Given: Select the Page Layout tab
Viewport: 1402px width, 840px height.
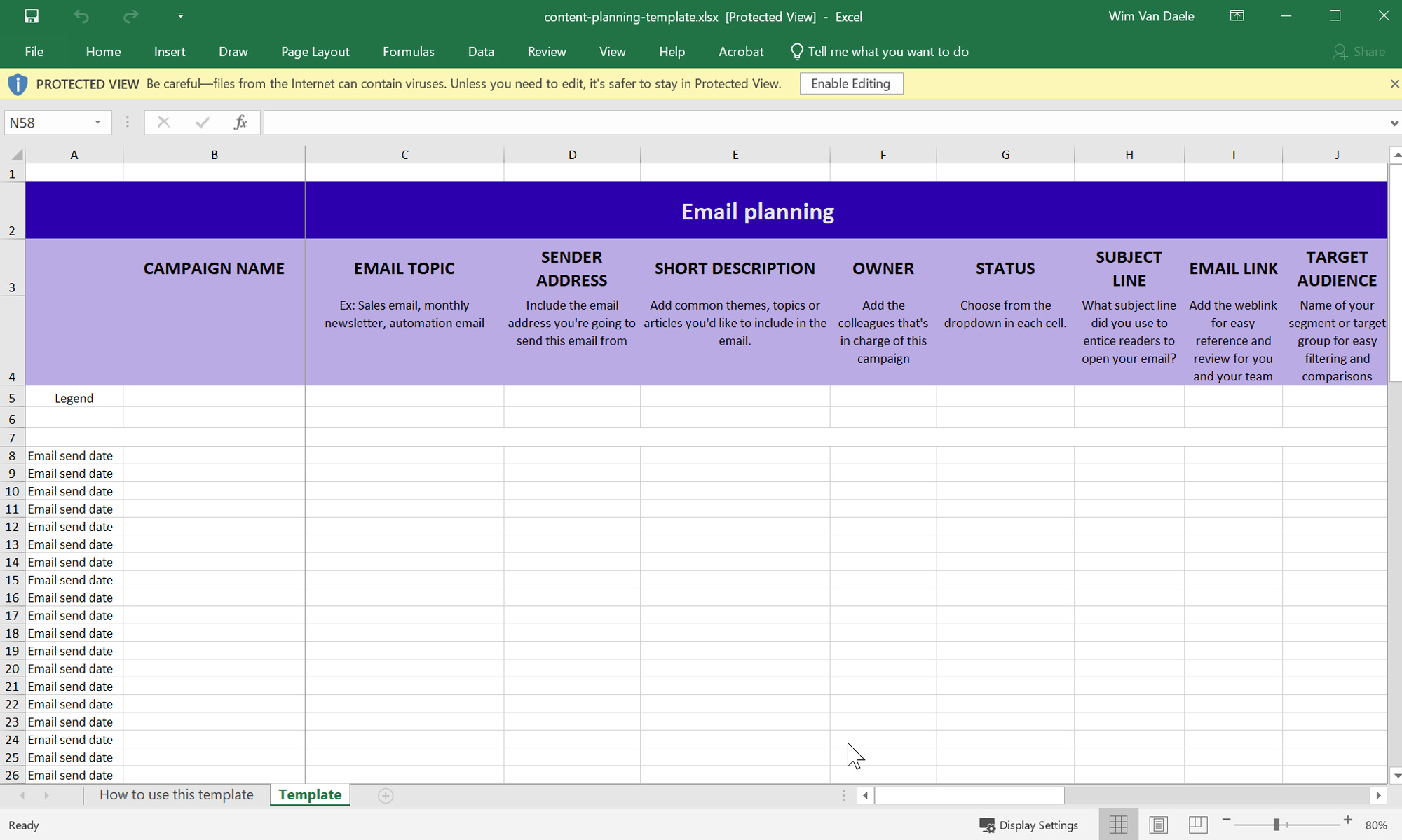Looking at the screenshot, I should [315, 52].
